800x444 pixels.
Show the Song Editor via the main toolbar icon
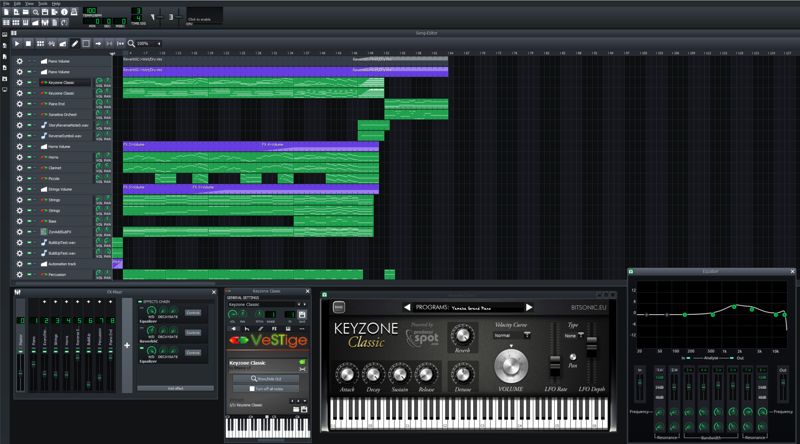click(x=6, y=22)
